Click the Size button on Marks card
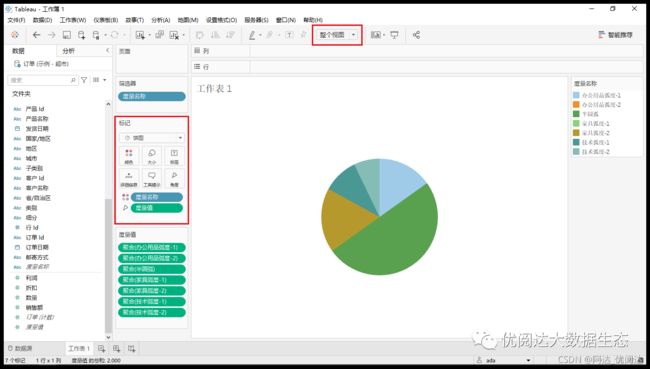The width and height of the screenshot is (650, 369). [152, 157]
